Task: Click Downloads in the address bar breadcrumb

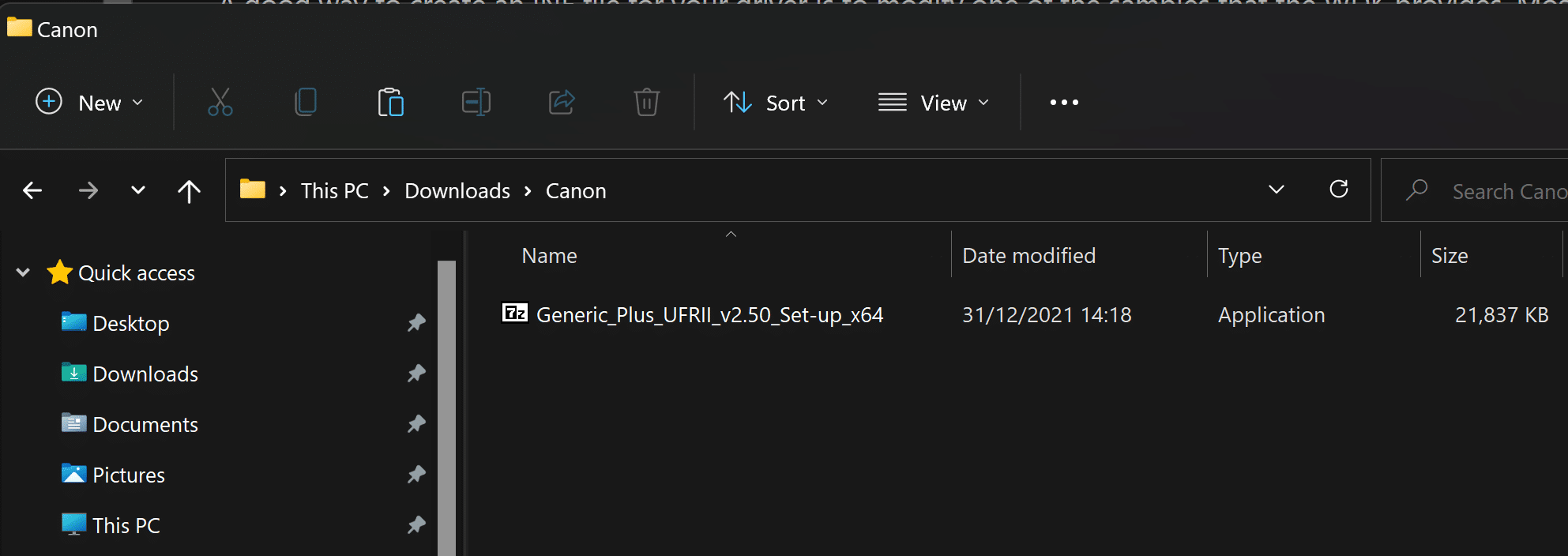Action: point(457,190)
